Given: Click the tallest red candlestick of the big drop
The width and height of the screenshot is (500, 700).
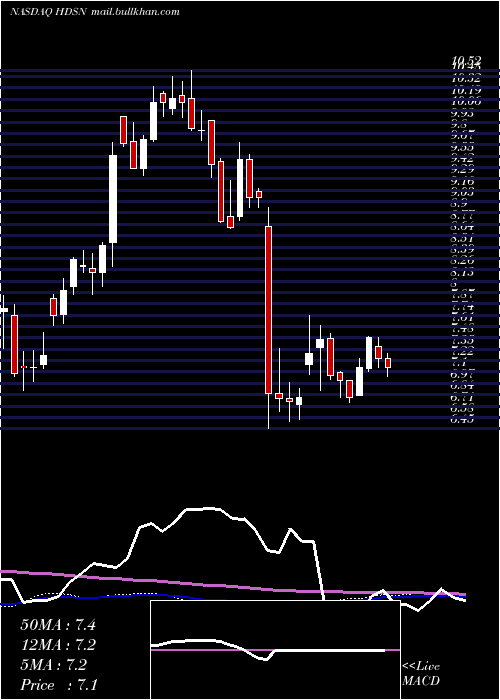Looking at the screenshot, I should (268, 310).
